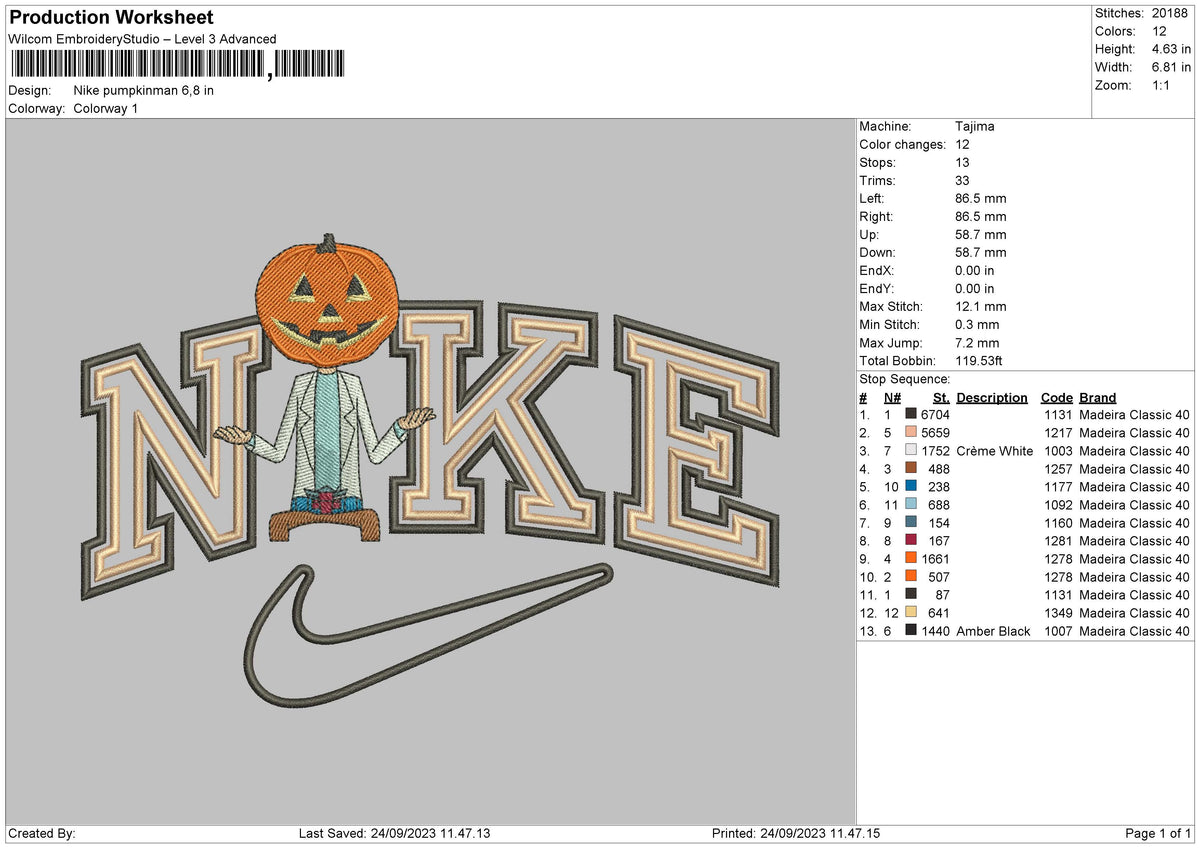Select the stitch count 5659
This screenshot has height=848, width=1200.
click(935, 433)
